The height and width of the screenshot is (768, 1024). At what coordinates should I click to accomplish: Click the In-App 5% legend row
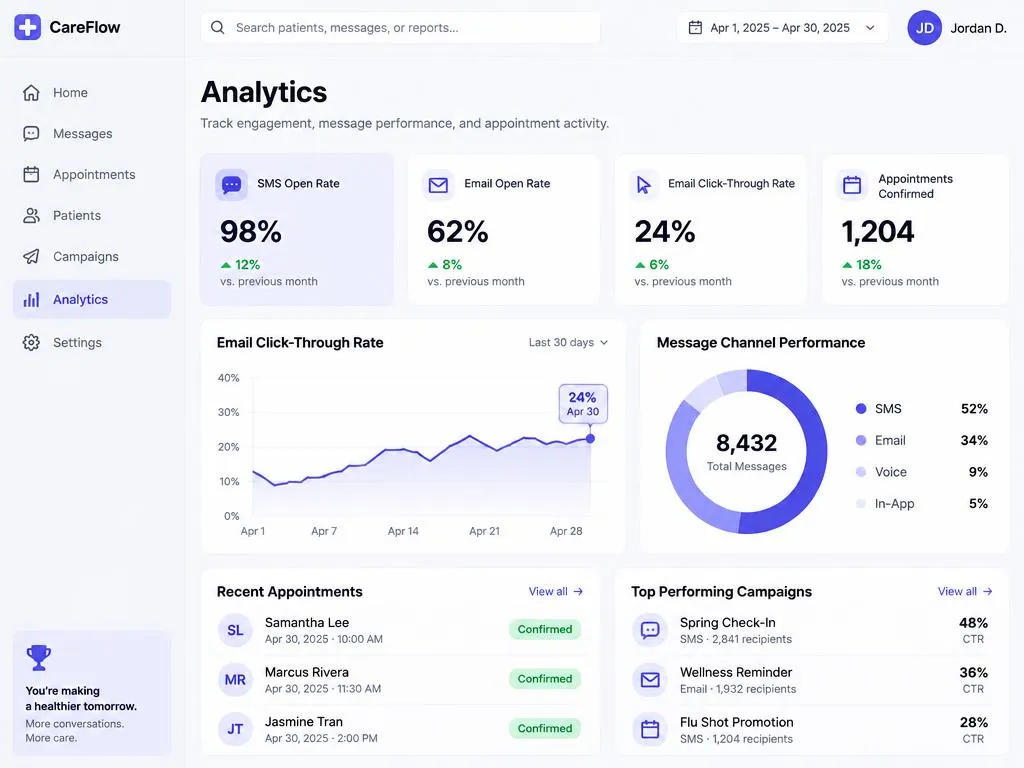pyautogui.click(x=921, y=504)
